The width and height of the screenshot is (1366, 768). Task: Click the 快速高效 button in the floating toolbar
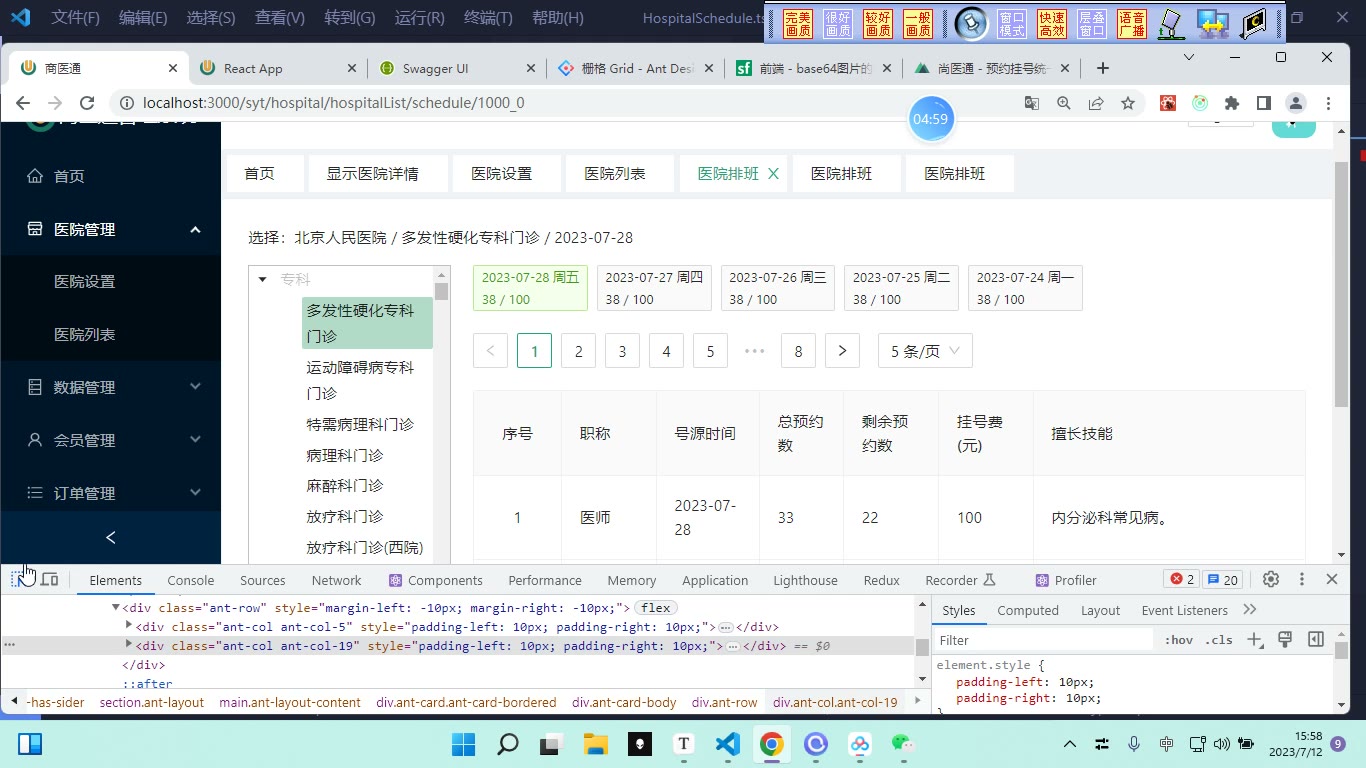point(1052,24)
